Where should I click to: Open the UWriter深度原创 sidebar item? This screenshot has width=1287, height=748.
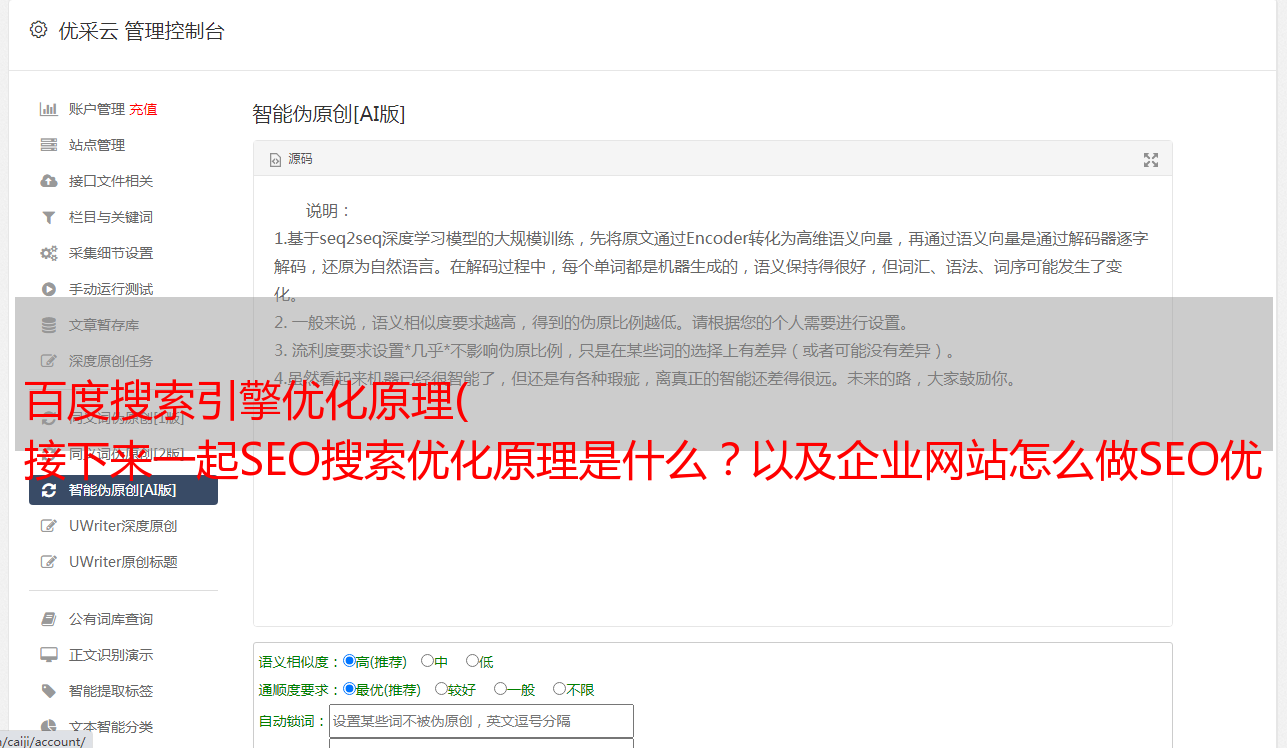123,526
